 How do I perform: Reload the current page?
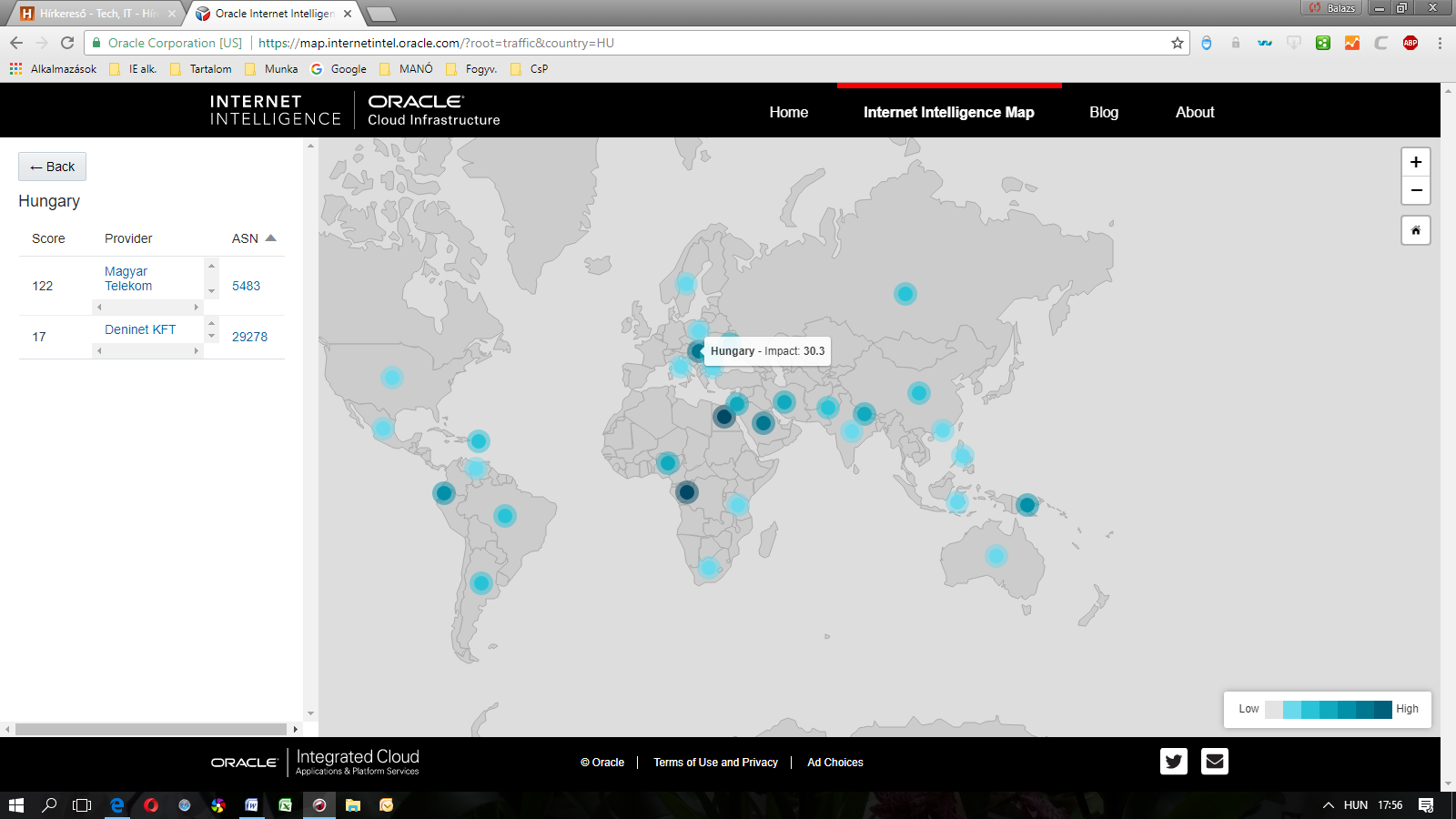tap(67, 43)
